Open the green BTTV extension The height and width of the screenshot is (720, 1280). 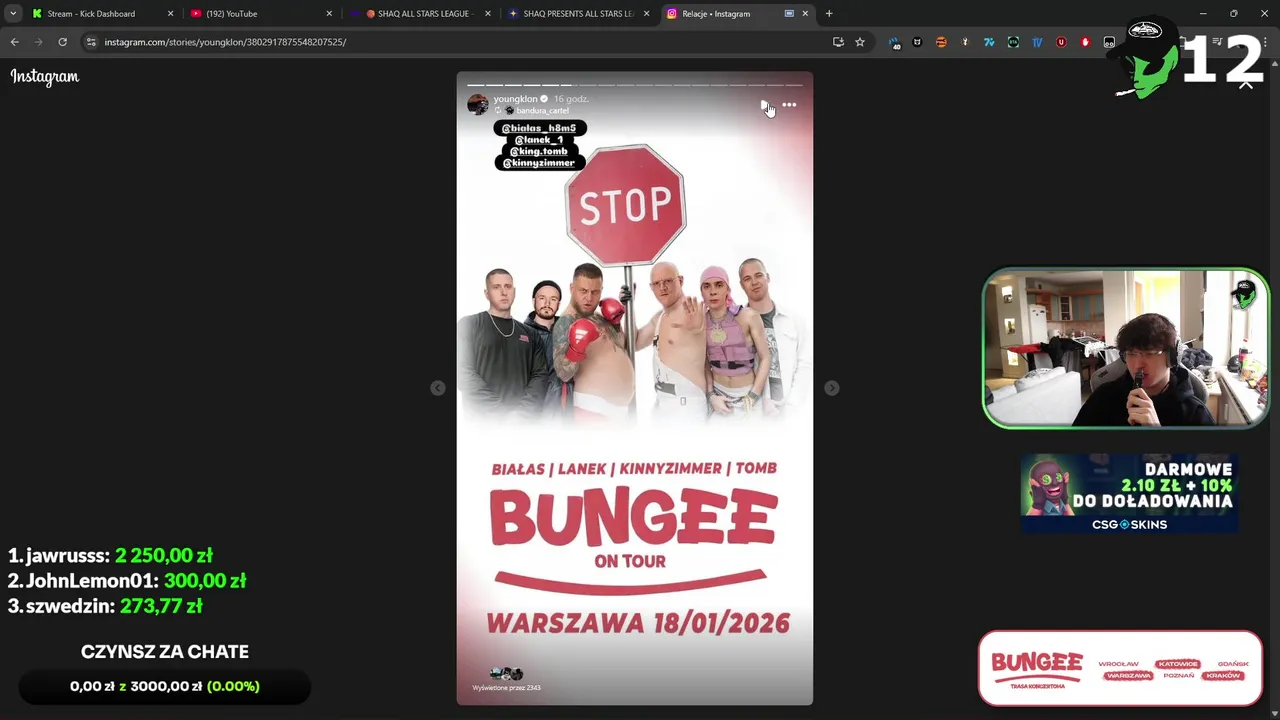point(1013,42)
